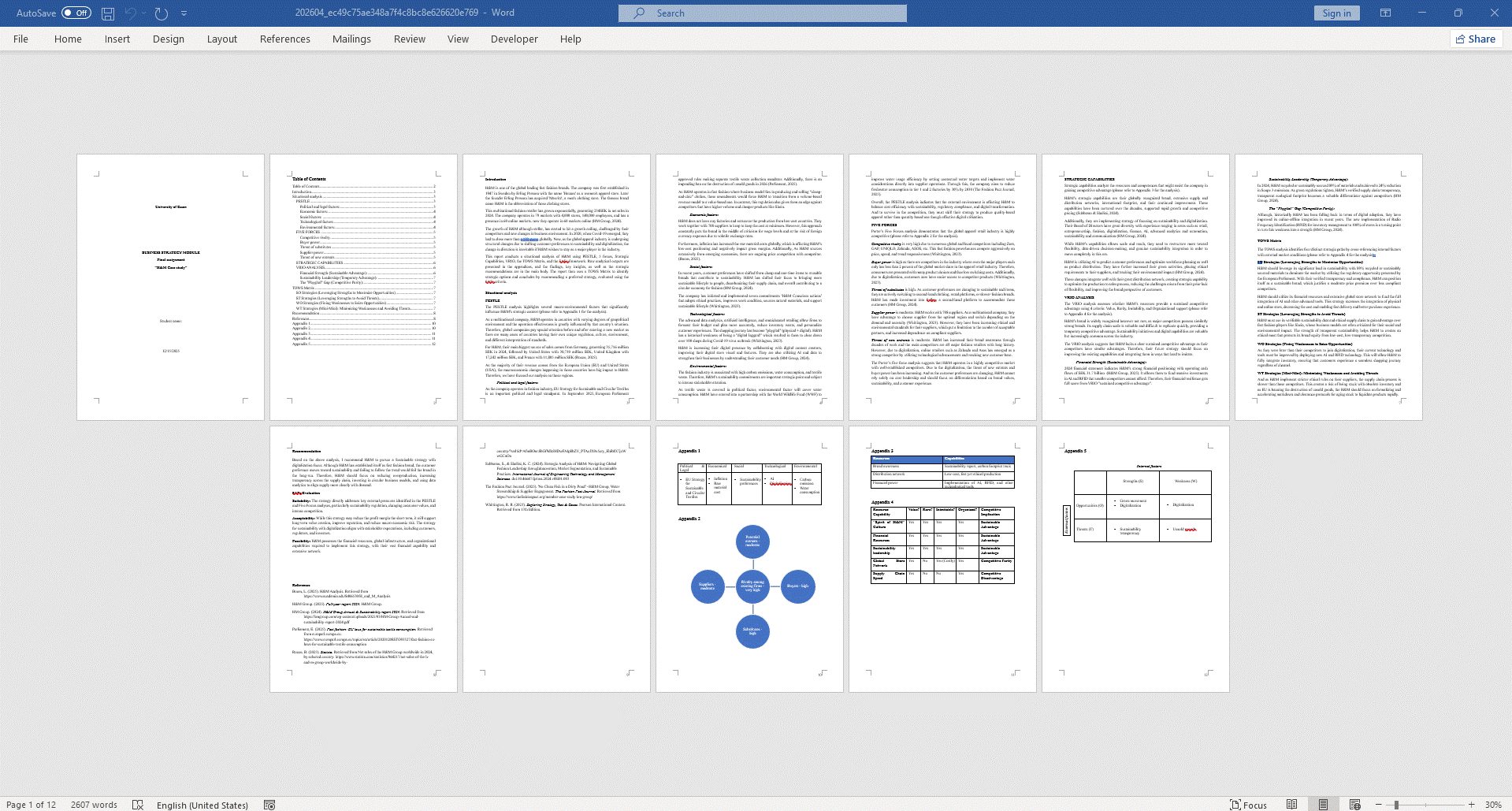Expand the Undo history dropdown arrow

[144, 13]
